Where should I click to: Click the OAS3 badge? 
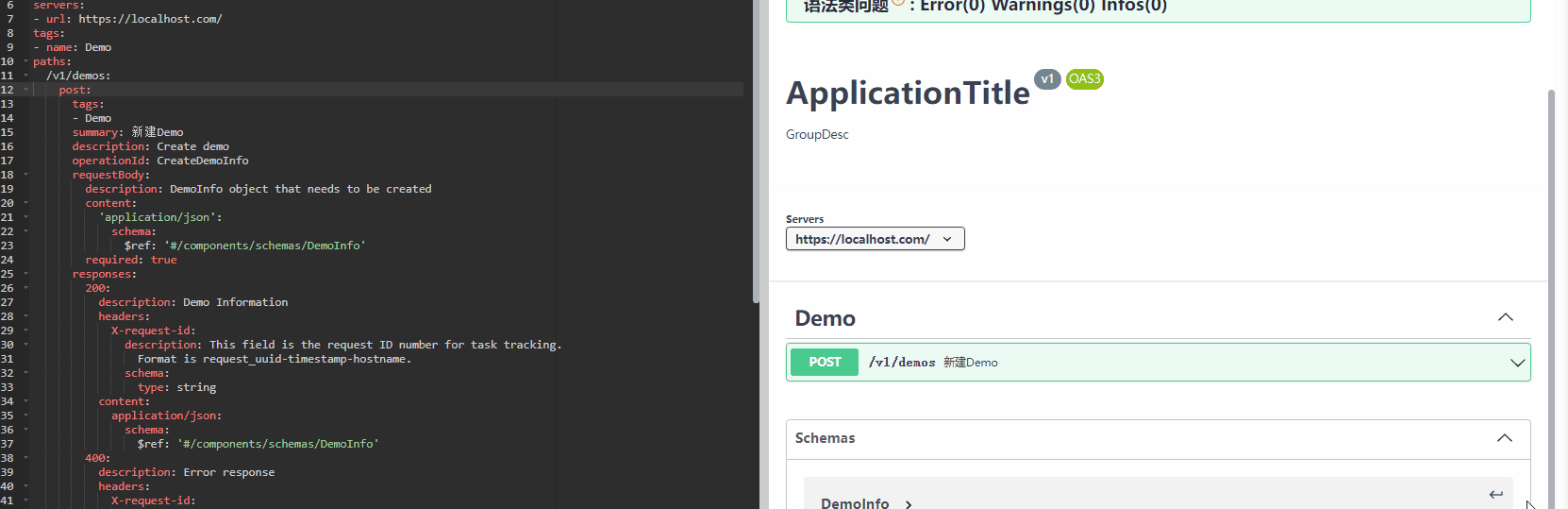click(x=1085, y=79)
